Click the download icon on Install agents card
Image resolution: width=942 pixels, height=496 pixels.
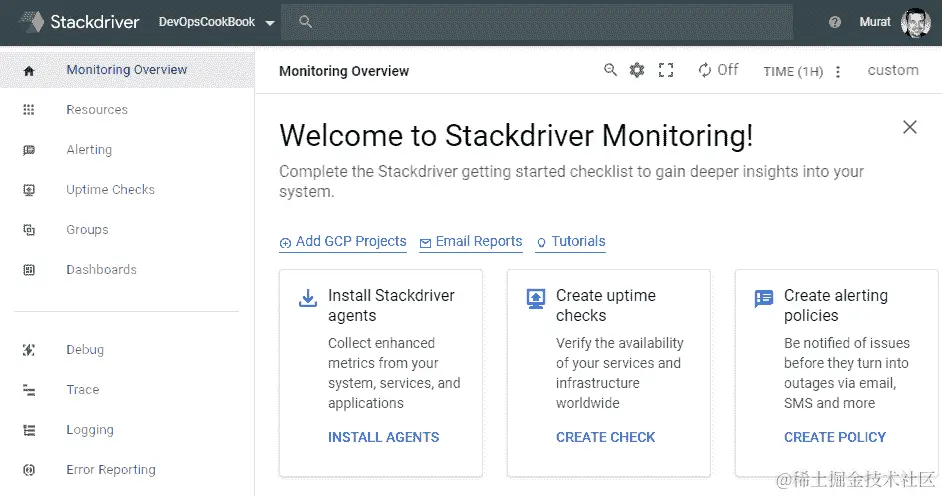point(308,298)
